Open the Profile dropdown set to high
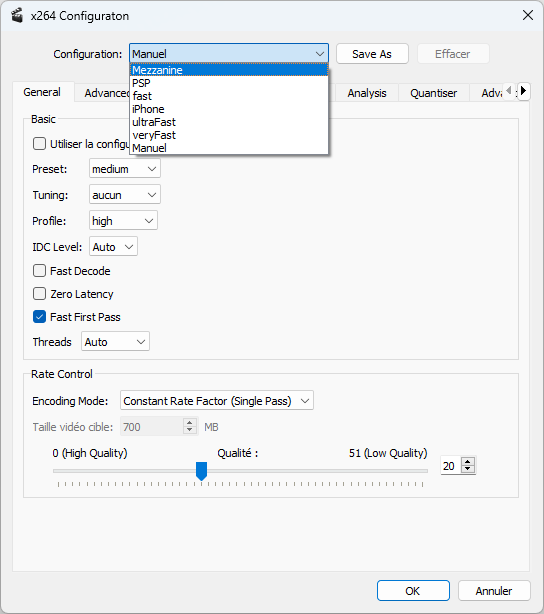The width and height of the screenshot is (544, 614). [123, 220]
